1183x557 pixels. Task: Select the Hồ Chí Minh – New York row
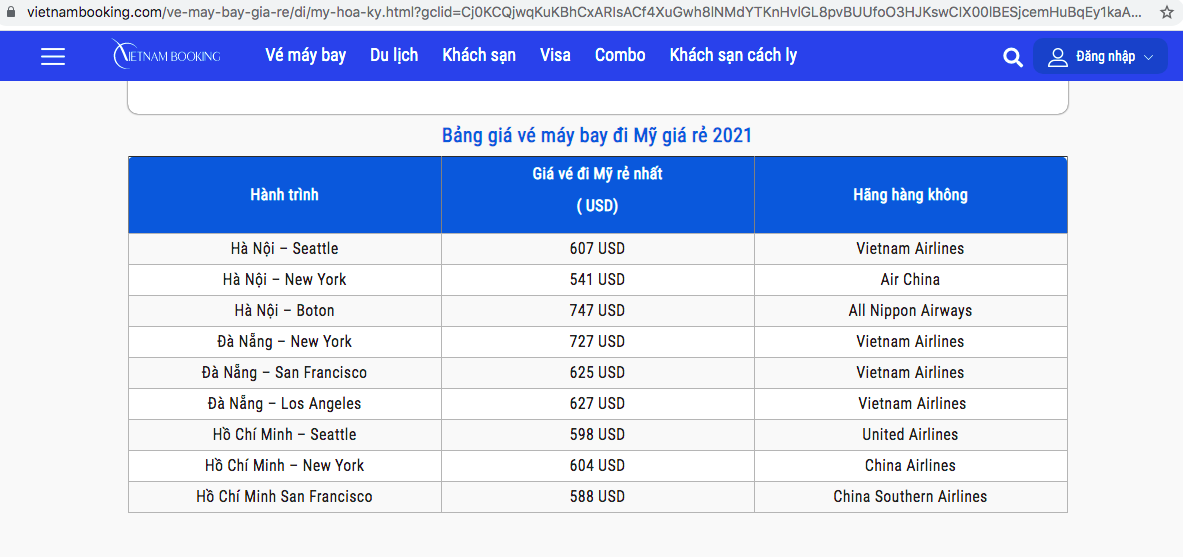pos(284,465)
